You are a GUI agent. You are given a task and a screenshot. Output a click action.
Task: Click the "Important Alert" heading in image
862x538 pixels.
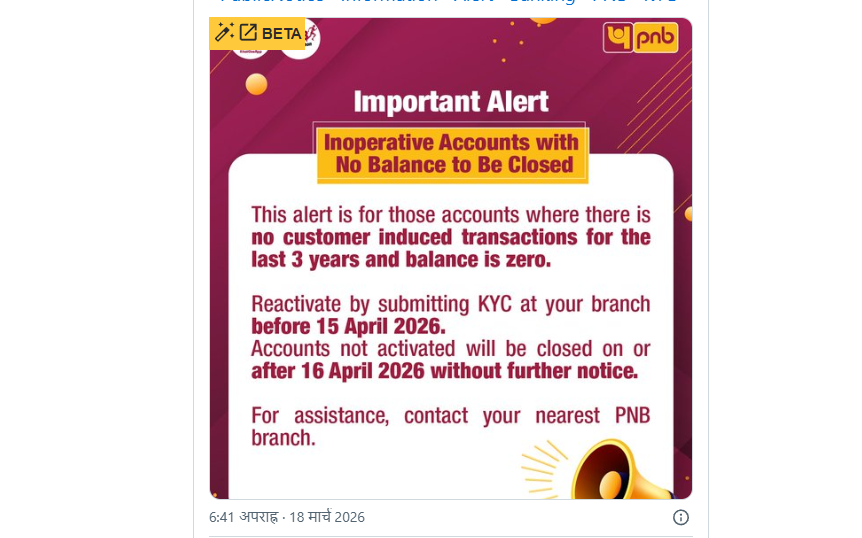click(451, 102)
